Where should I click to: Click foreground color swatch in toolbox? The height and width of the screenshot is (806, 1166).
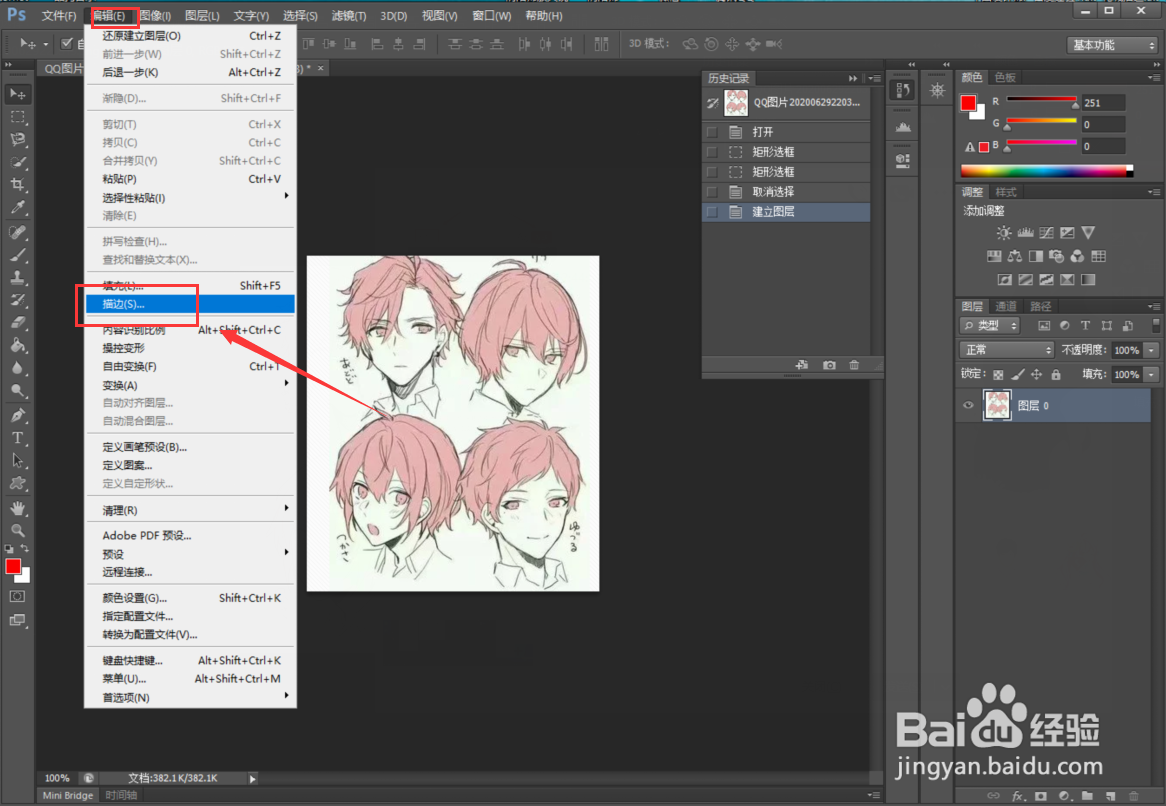tap(13, 567)
